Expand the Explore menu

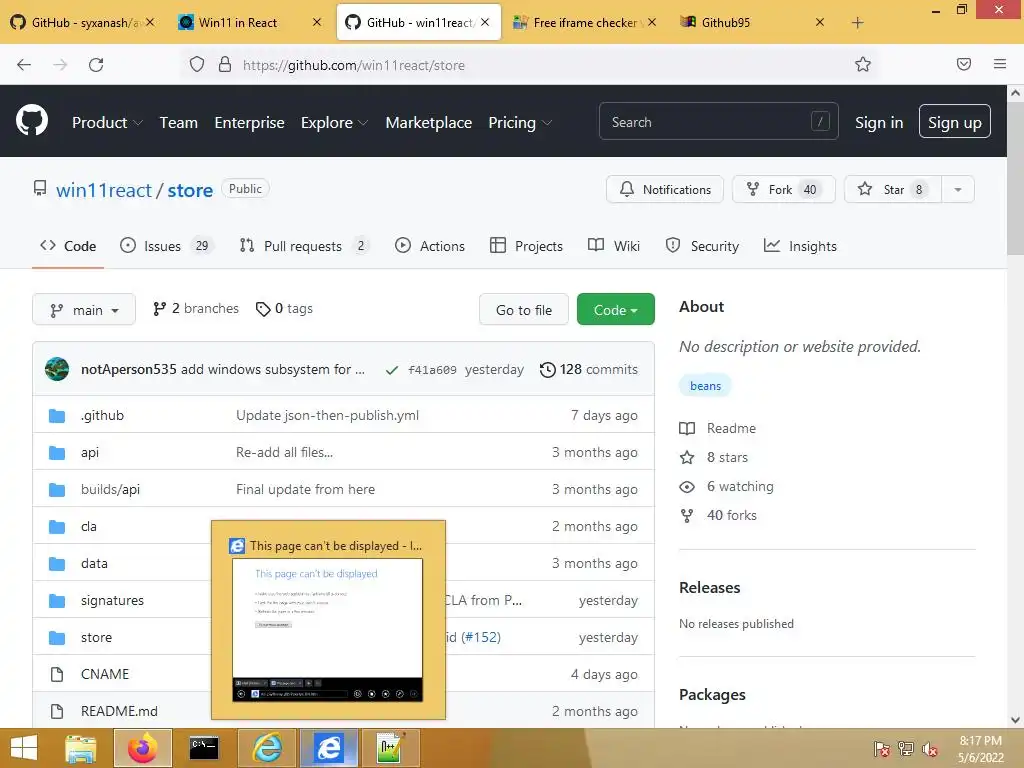334,123
